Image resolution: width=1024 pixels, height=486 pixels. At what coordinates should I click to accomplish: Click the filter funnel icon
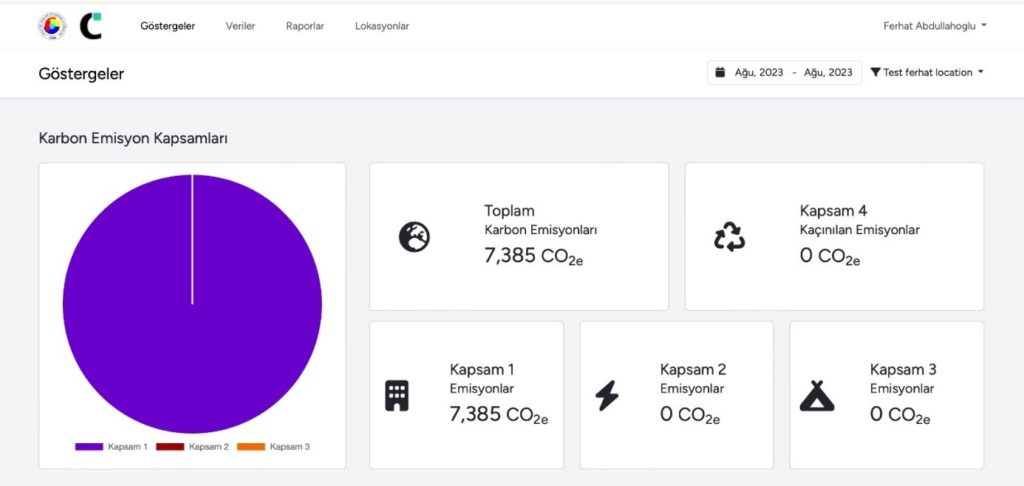coord(876,73)
